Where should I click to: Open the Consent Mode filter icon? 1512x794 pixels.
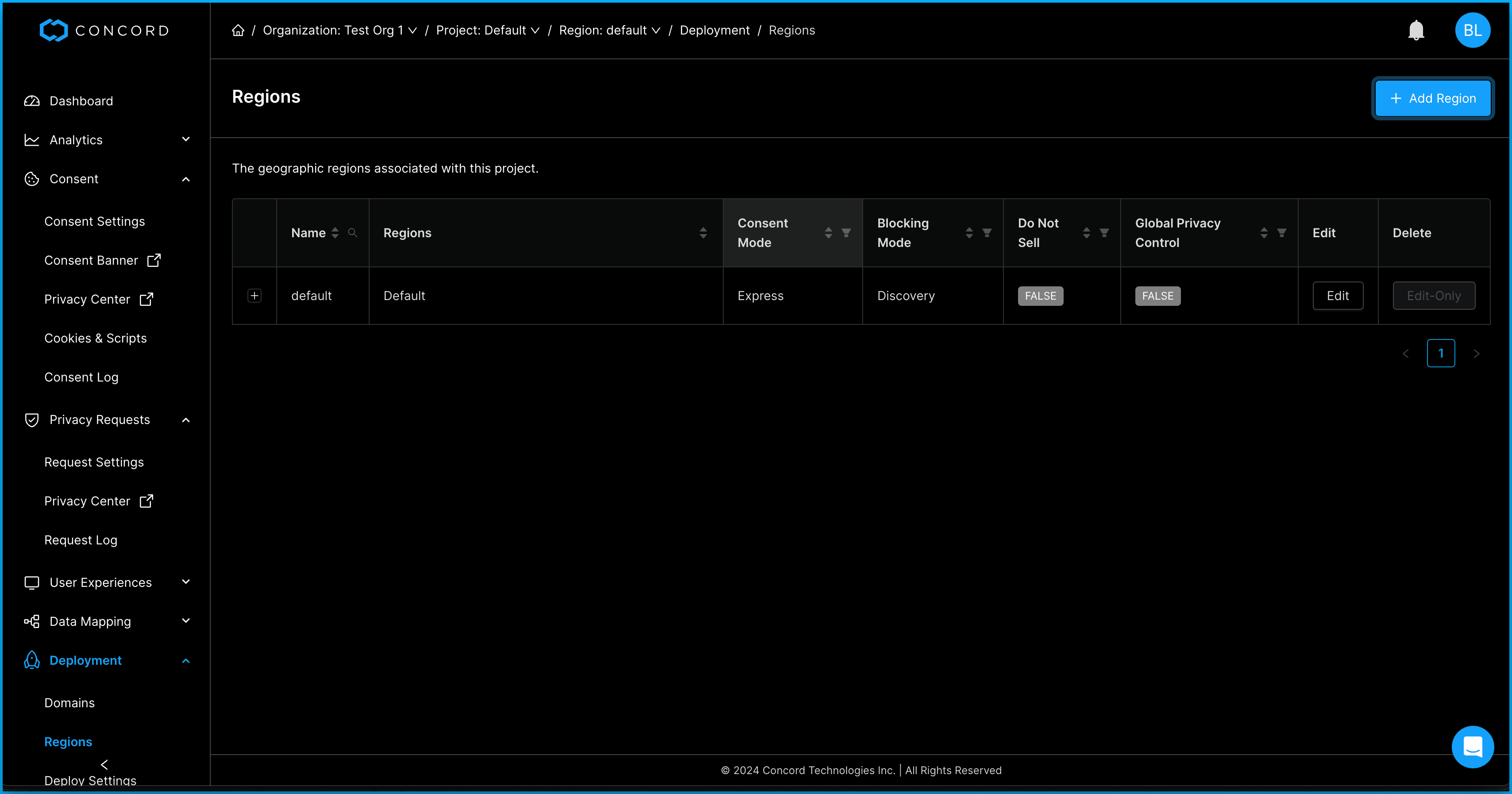click(x=846, y=233)
